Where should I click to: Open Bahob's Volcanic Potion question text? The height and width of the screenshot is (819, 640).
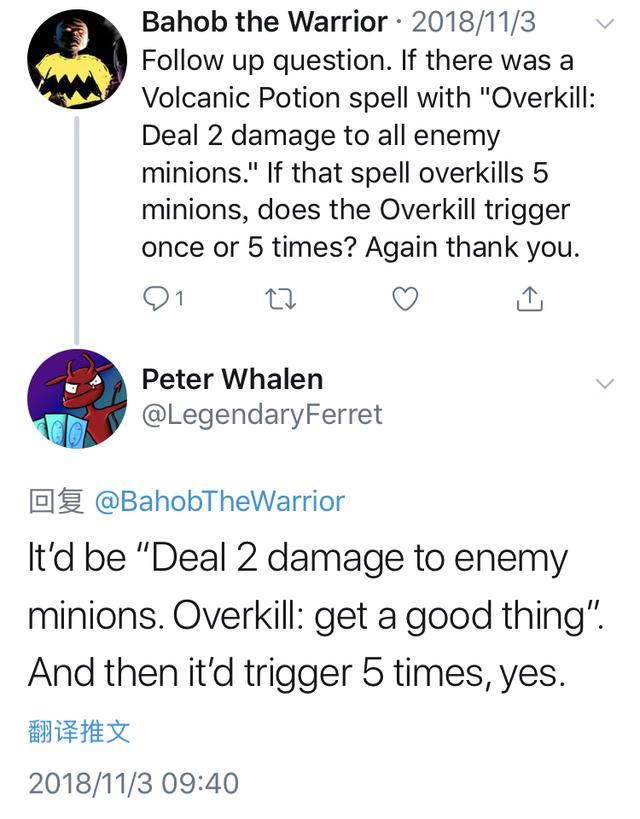coord(360,153)
